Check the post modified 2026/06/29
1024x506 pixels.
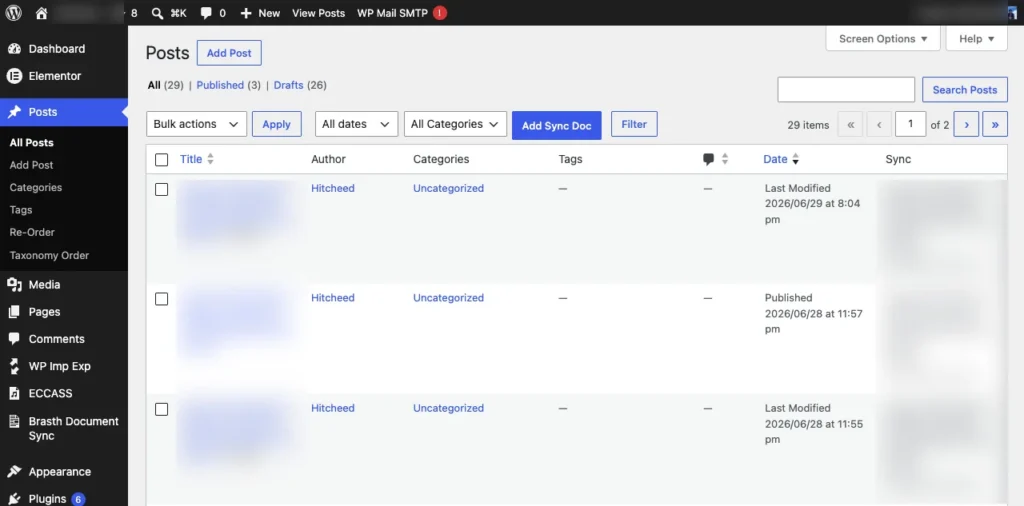tap(161, 189)
